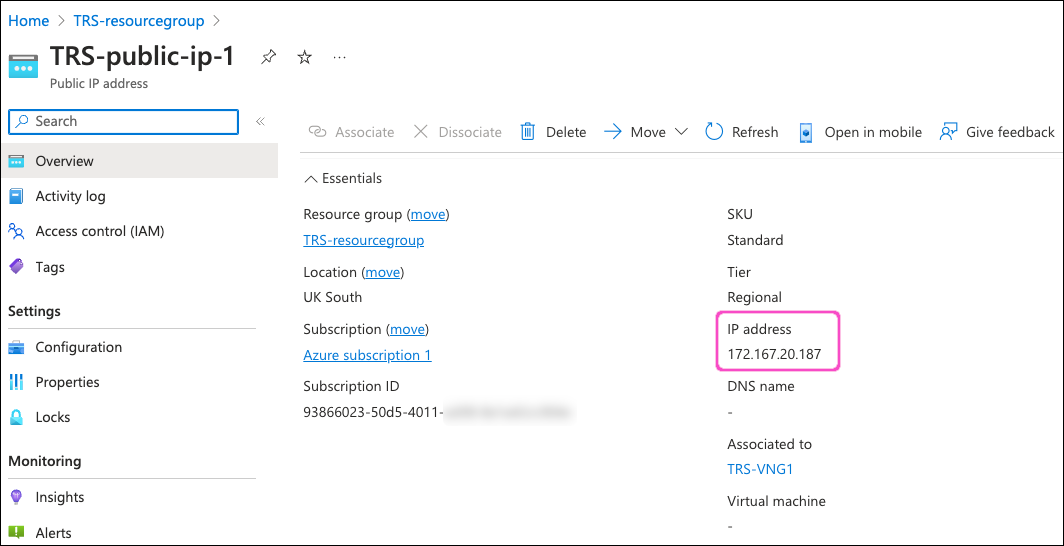Click Home in the breadcrumb
Viewport: 1064px width, 546px height.
pyautogui.click(x=28, y=20)
